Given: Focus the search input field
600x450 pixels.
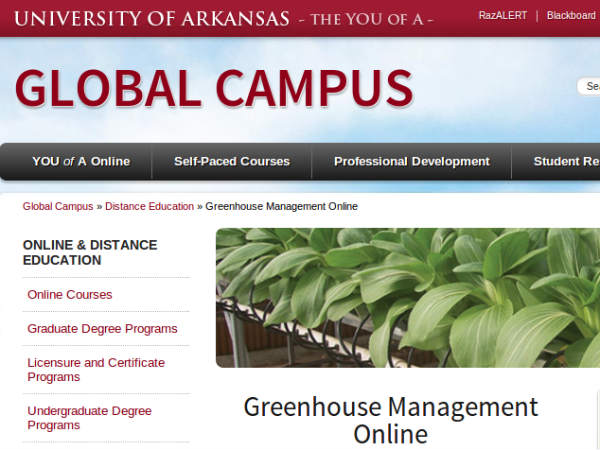Looking at the screenshot, I should click(x=589, y=86).
